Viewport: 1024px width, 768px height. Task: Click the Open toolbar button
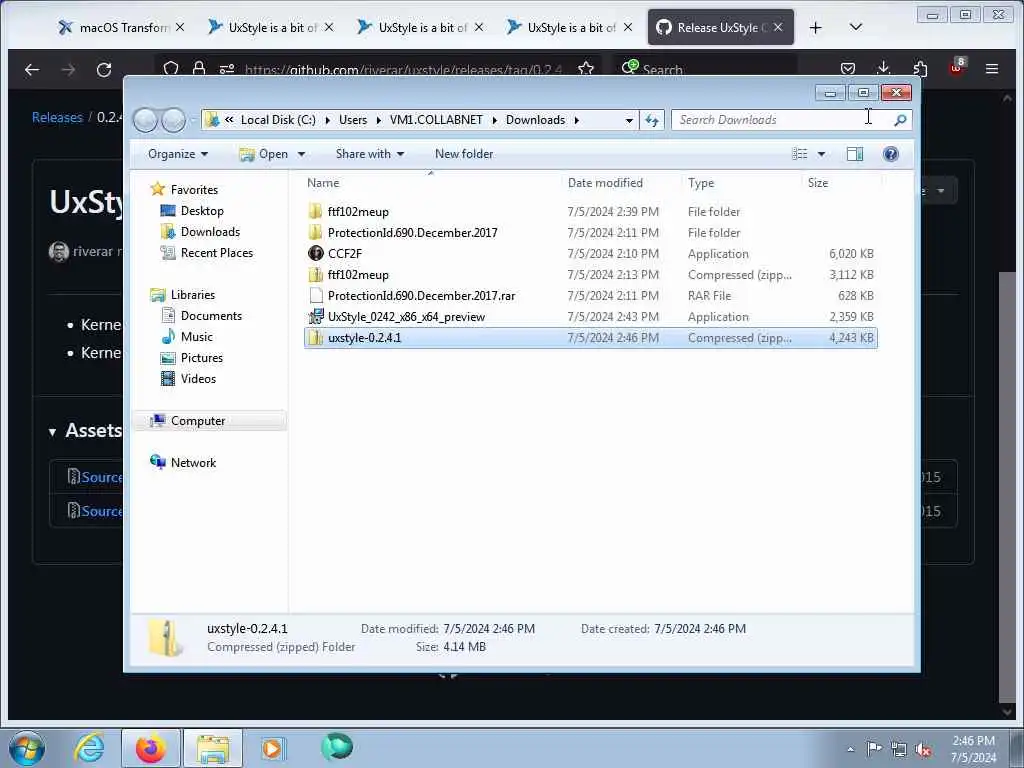264,154
